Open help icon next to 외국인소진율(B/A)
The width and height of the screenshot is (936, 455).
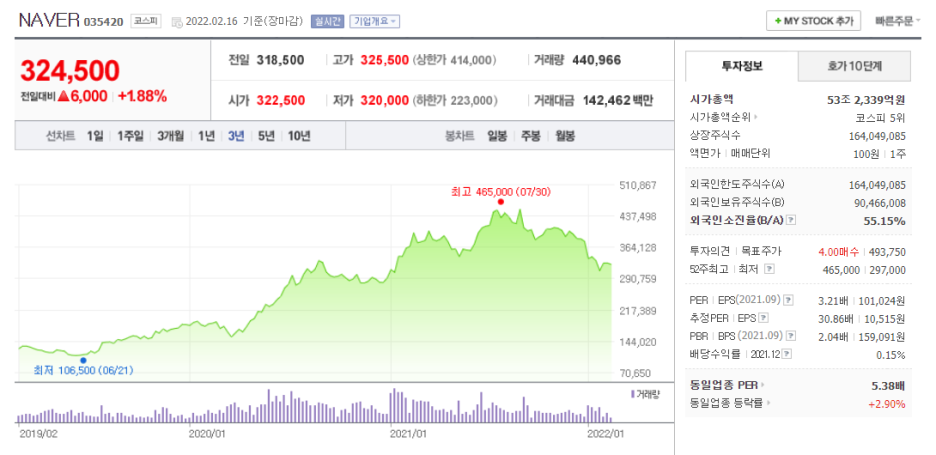[792, 220]
